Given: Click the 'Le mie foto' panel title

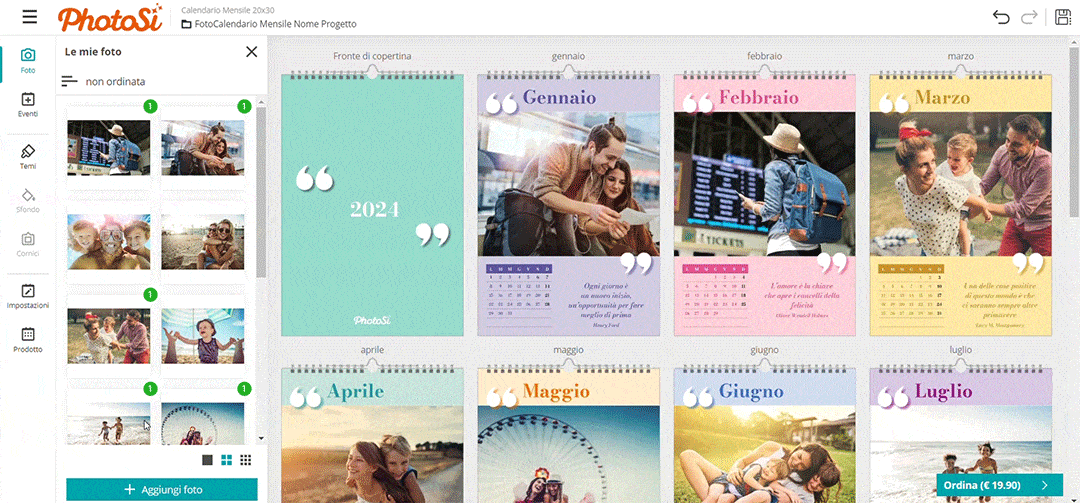Looking at the screenshot, I should (94, 52).
